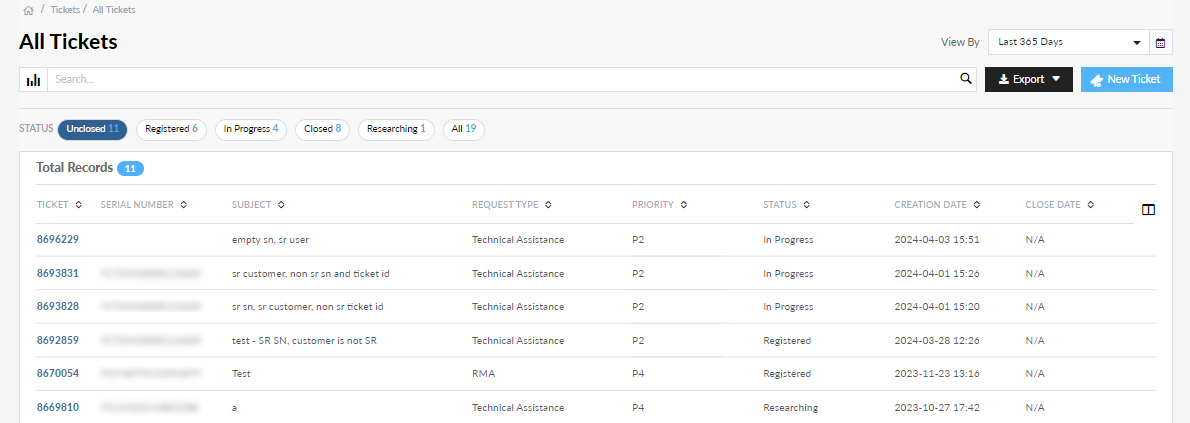Sort by Ticket column arrows

click(78, 205)
